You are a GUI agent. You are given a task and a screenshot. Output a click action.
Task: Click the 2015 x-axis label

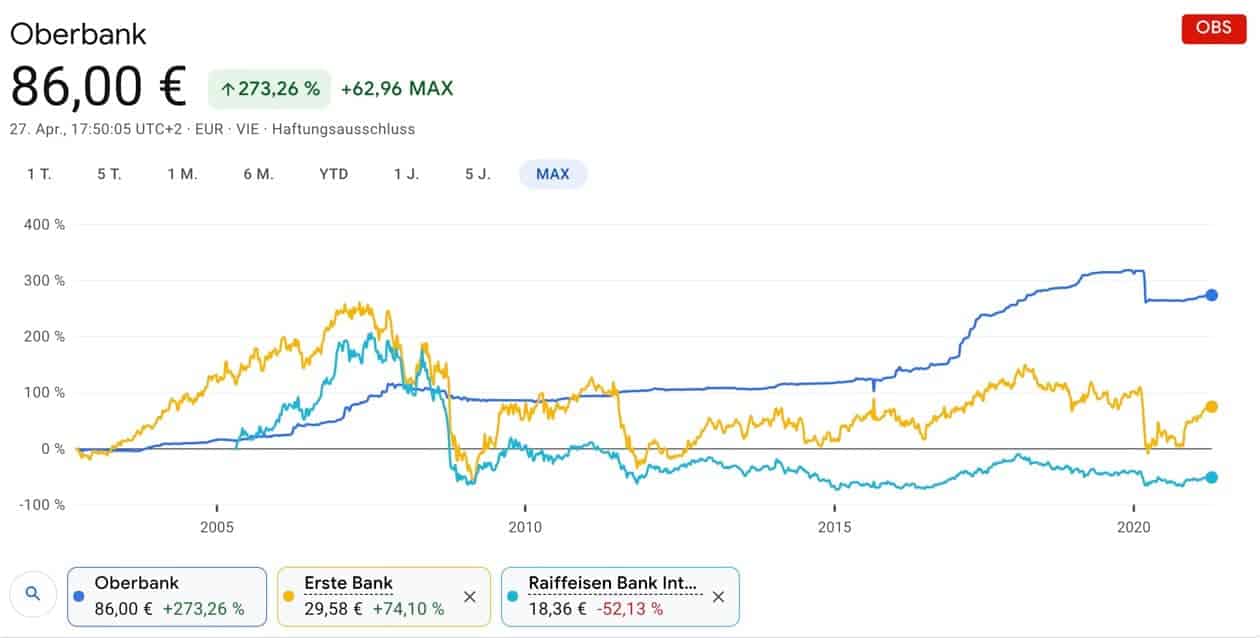click(834, 526)
